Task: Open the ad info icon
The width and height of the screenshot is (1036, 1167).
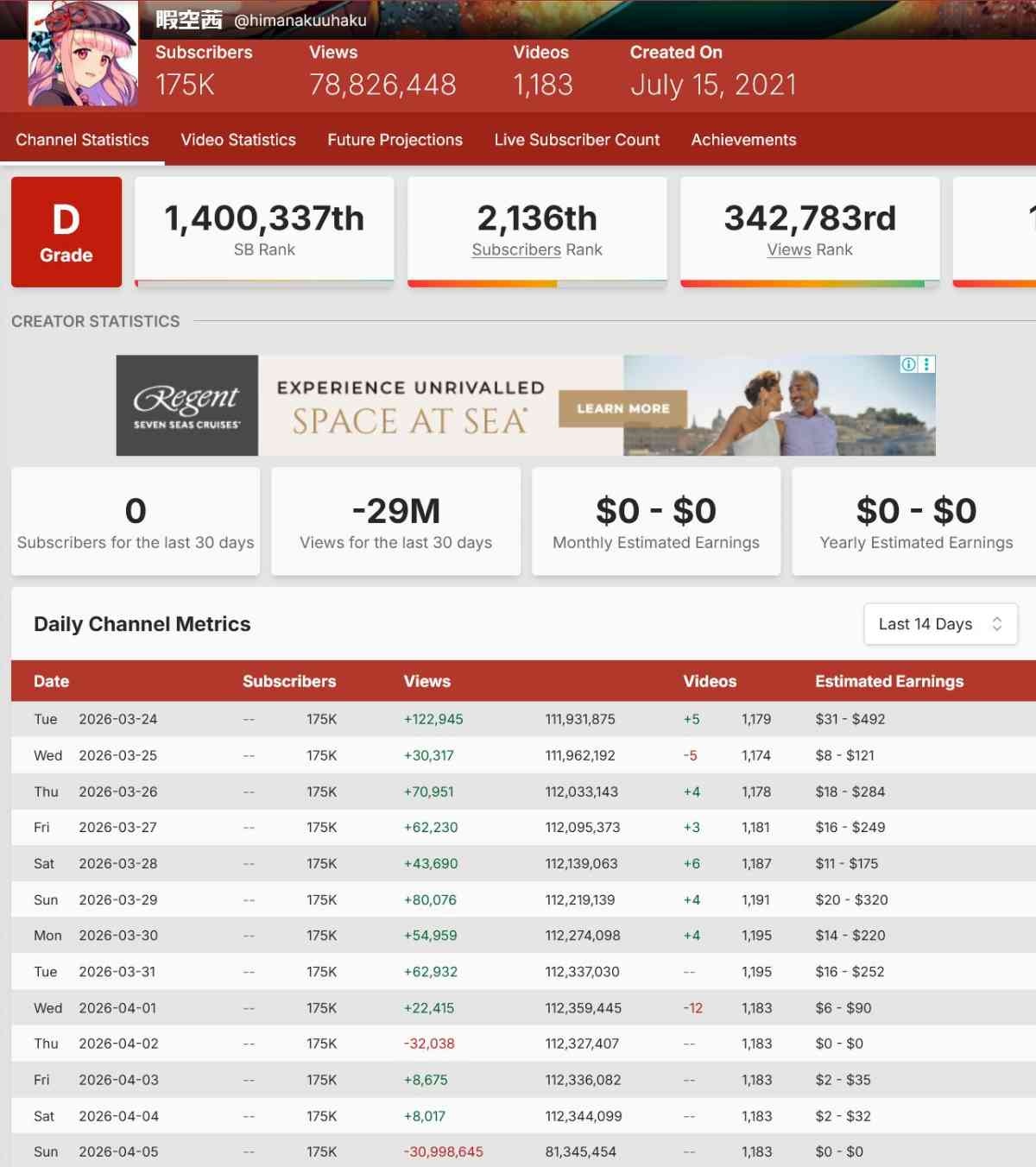Action: [x=908, y=364]
